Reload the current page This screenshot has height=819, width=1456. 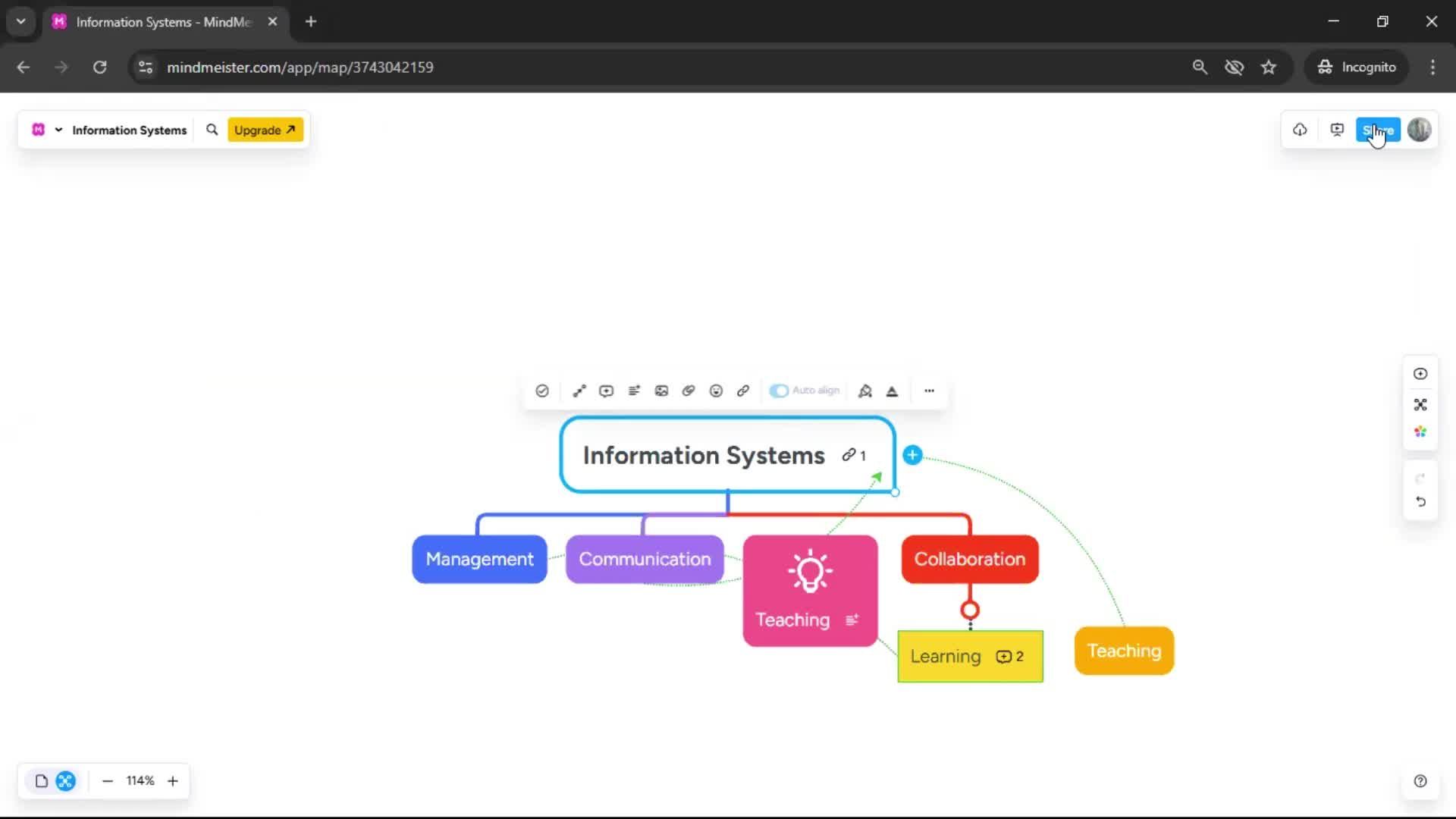pos(99,67)
